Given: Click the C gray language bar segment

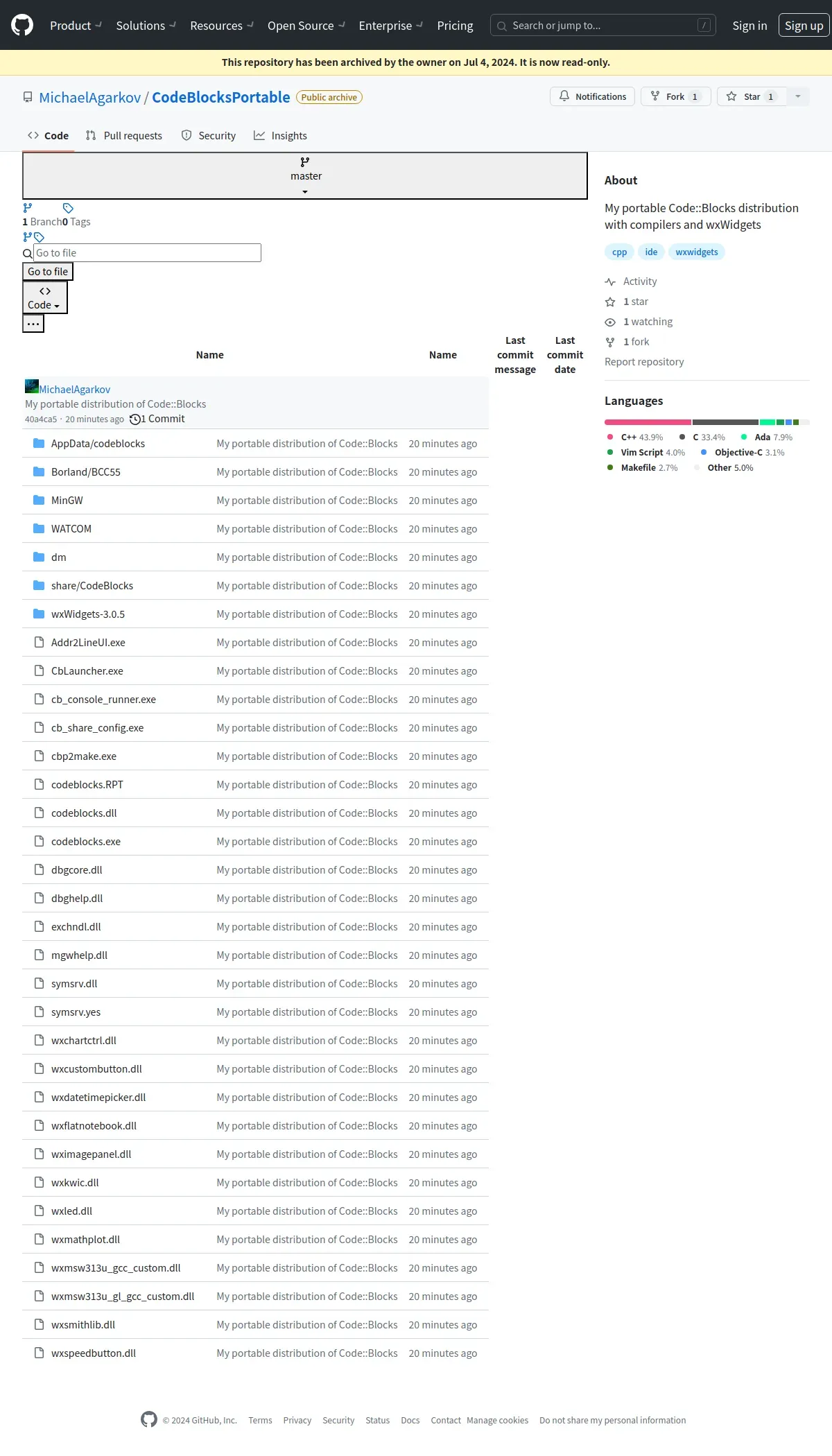Looking at the screenshot, I should [725, 422].
